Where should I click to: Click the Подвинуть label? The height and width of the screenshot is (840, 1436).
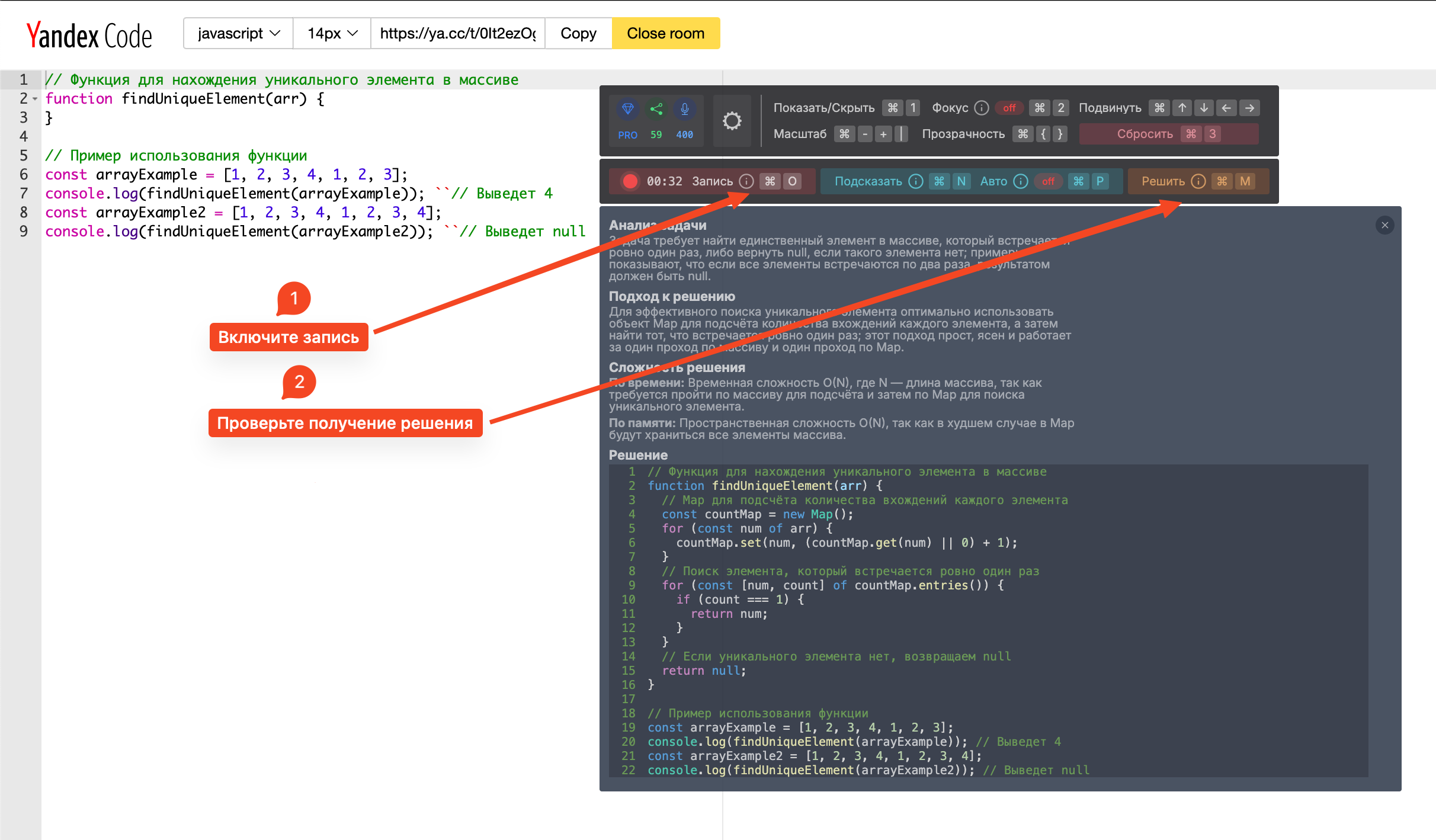(1110, 108)
